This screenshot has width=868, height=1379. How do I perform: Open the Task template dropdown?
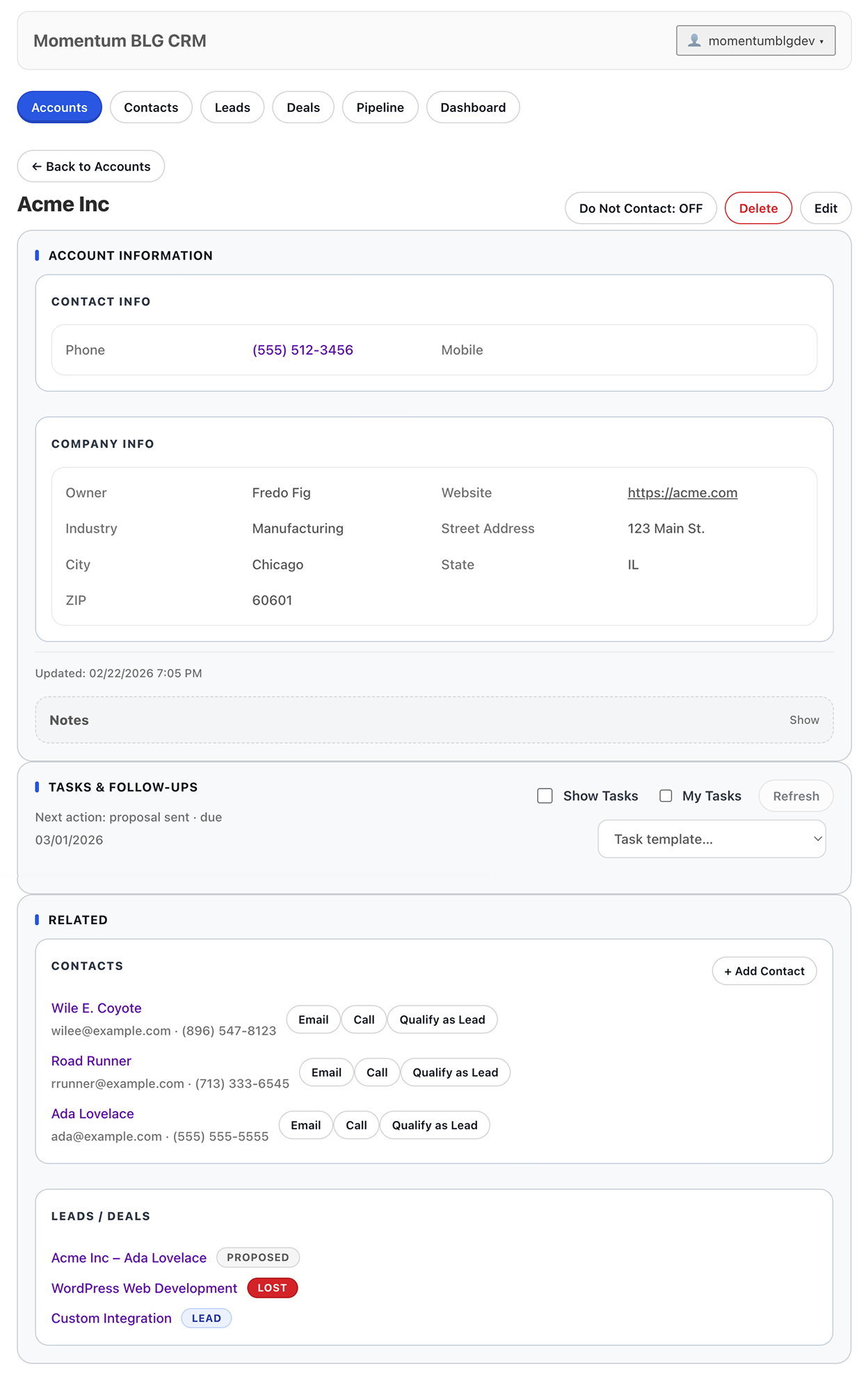click(x=711, y=839)
